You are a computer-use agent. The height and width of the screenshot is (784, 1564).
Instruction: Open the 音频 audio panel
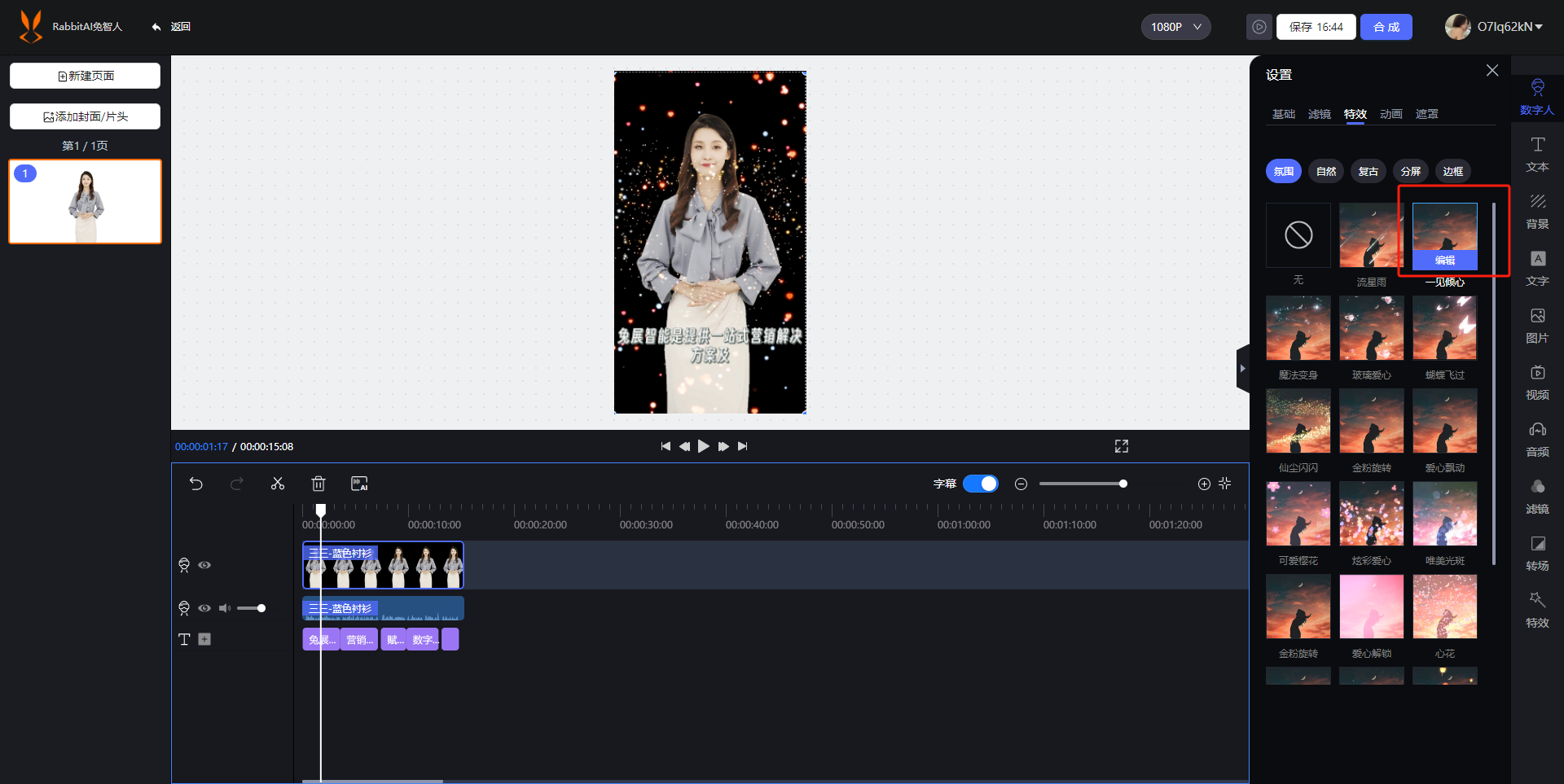coord(1537,439)
